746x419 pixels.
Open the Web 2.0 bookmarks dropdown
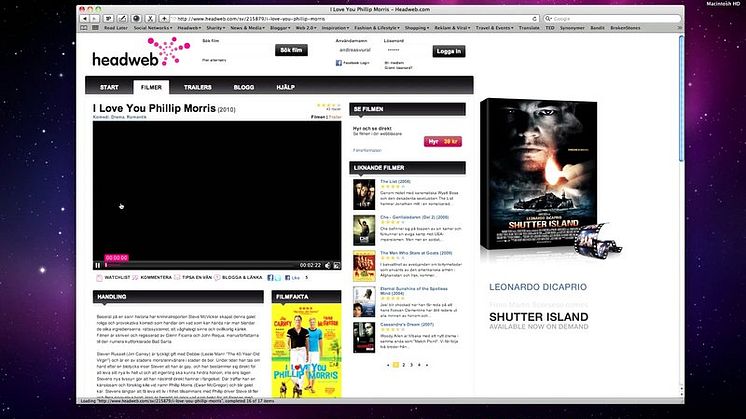point(306,28)
